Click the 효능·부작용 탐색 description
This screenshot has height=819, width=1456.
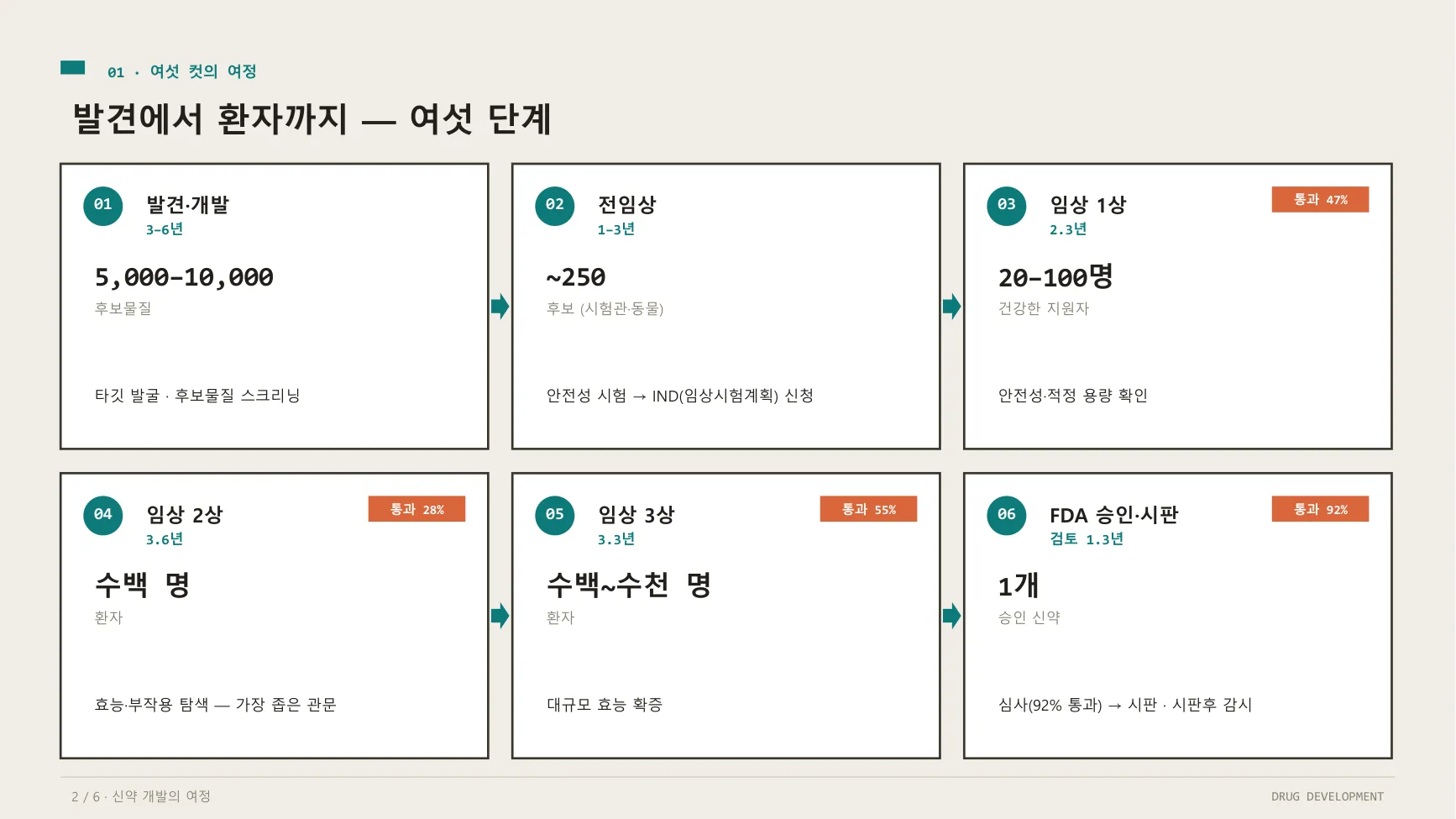click(216, 705)
